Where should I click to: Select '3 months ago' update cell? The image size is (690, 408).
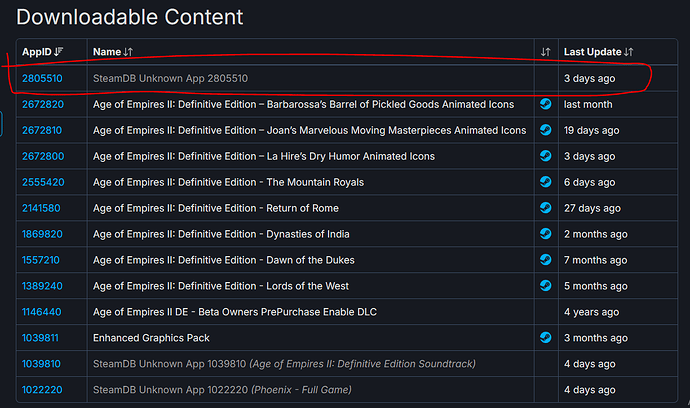(x=596, y=338)
